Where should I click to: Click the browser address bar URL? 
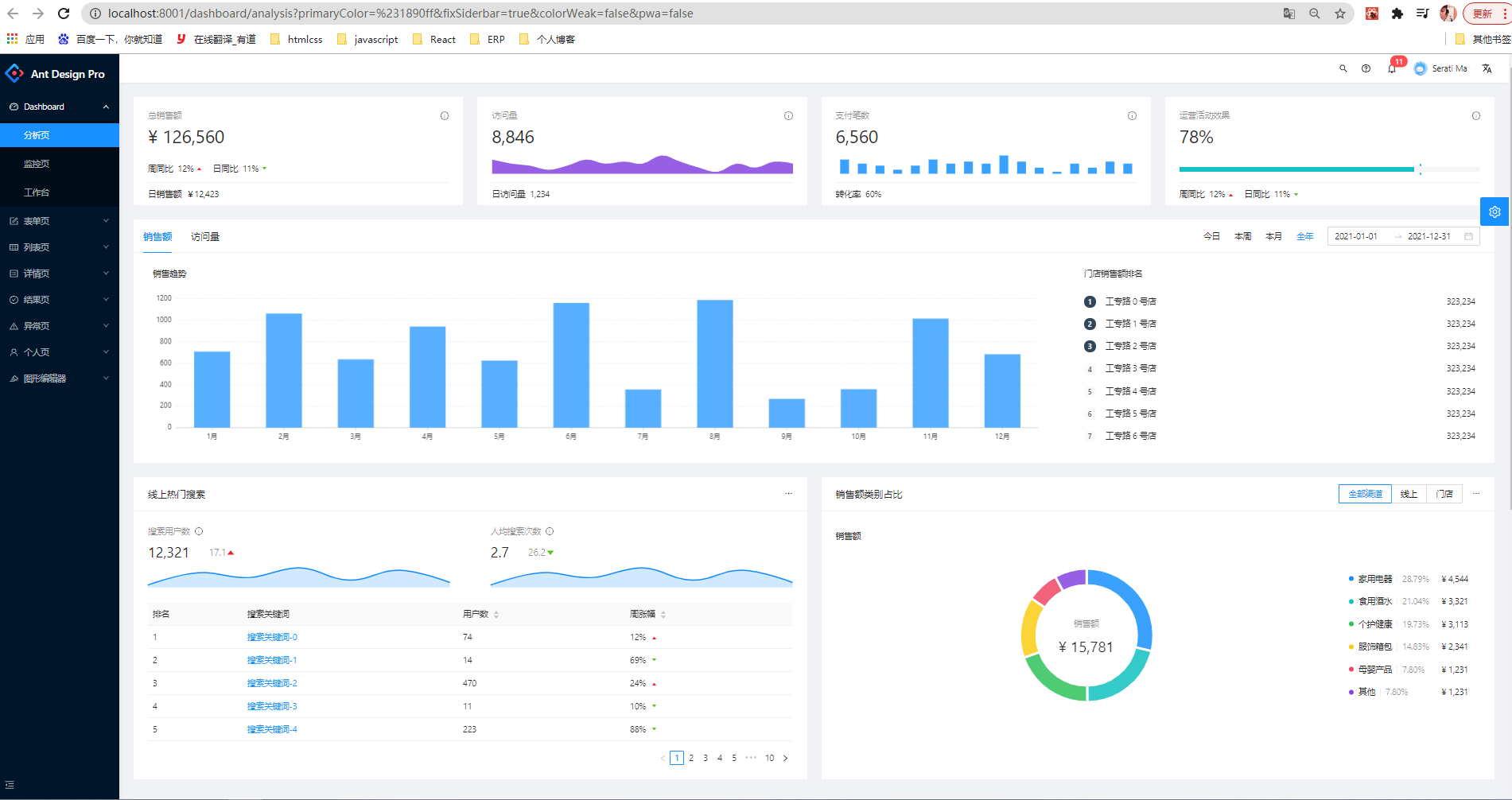point(400,14)
